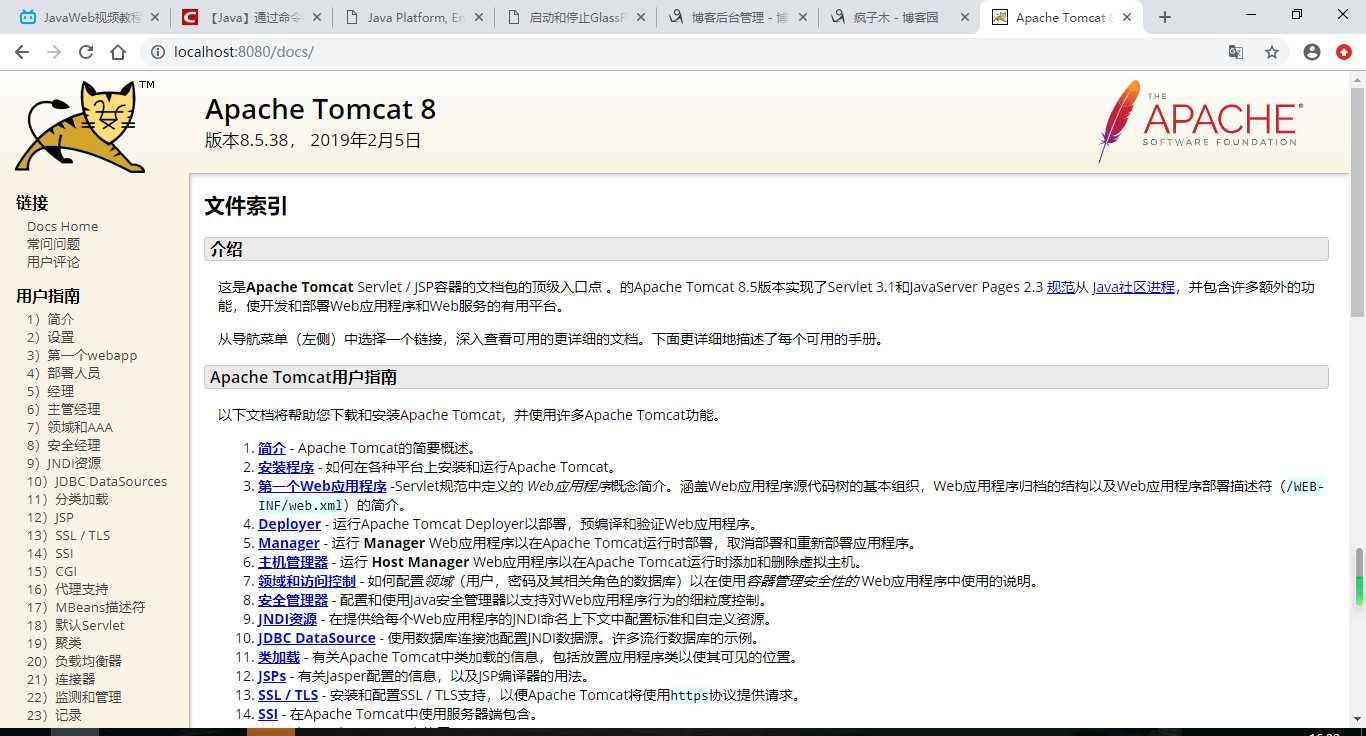Click the Java社区进程 hyperlink
The image size is (1366, 736).
1133,287
